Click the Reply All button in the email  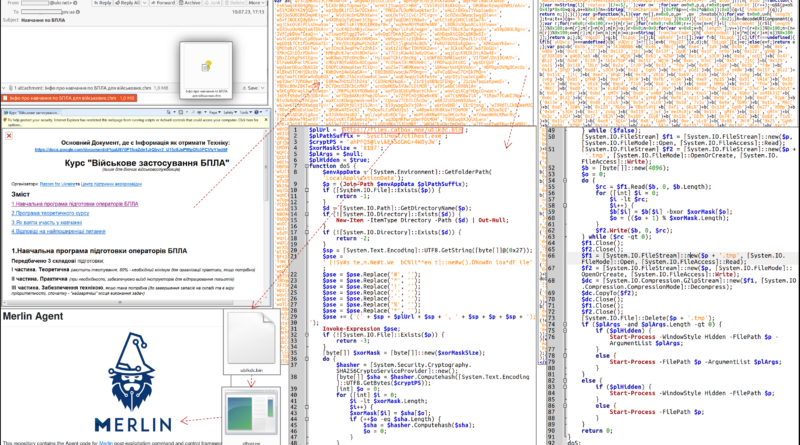pos(128,3)
